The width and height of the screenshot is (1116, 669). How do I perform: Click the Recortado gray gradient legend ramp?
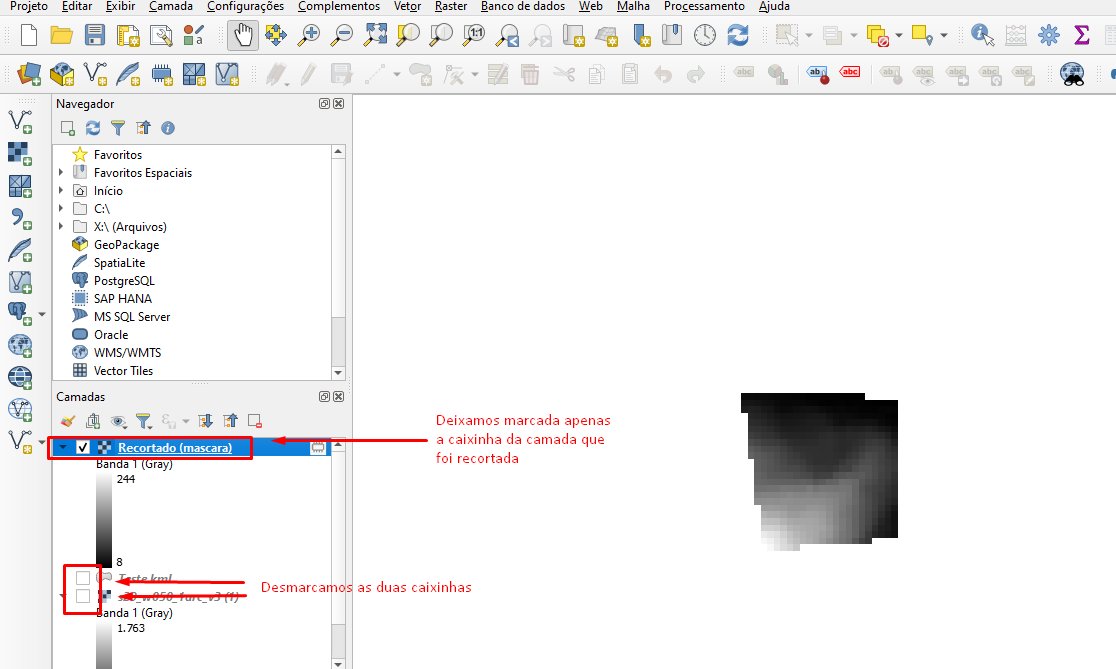tap(104, 520)
